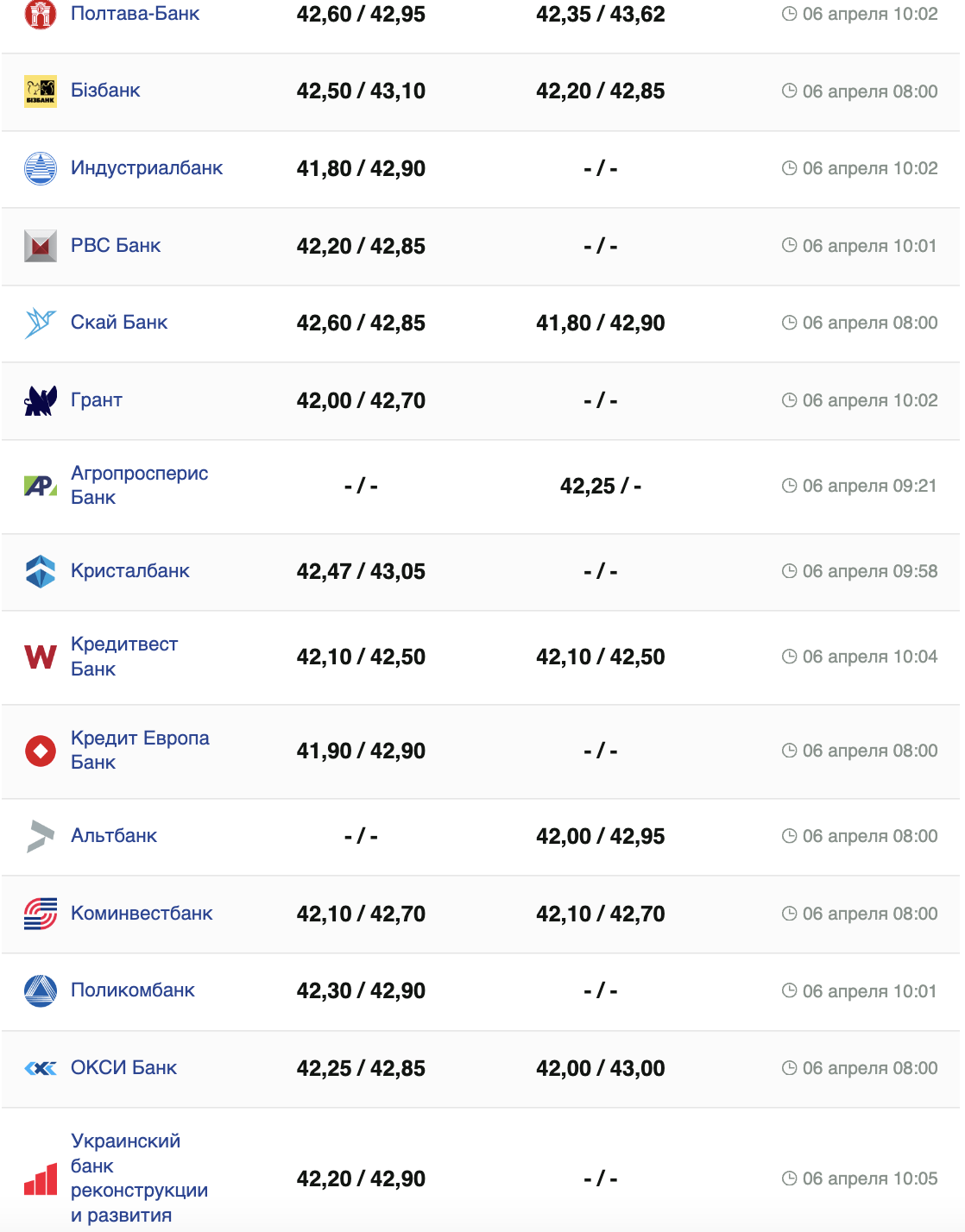
Task: Click the Полтава-Банк logo icon
Action: pos(40,14)
